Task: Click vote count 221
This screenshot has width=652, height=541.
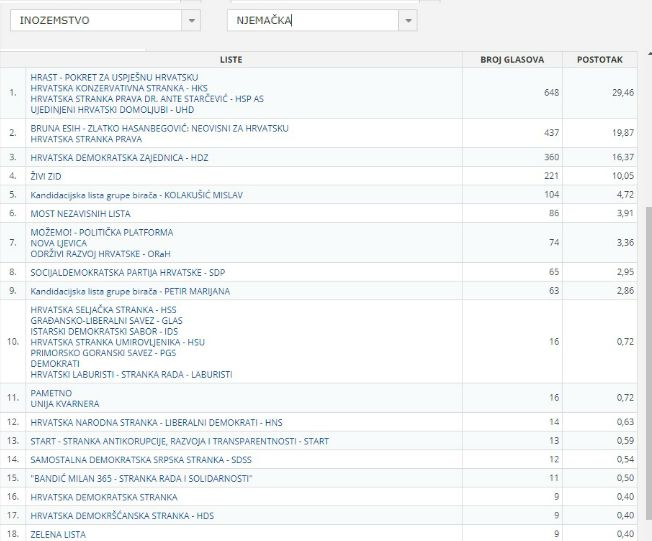Action: click(551, 176)
